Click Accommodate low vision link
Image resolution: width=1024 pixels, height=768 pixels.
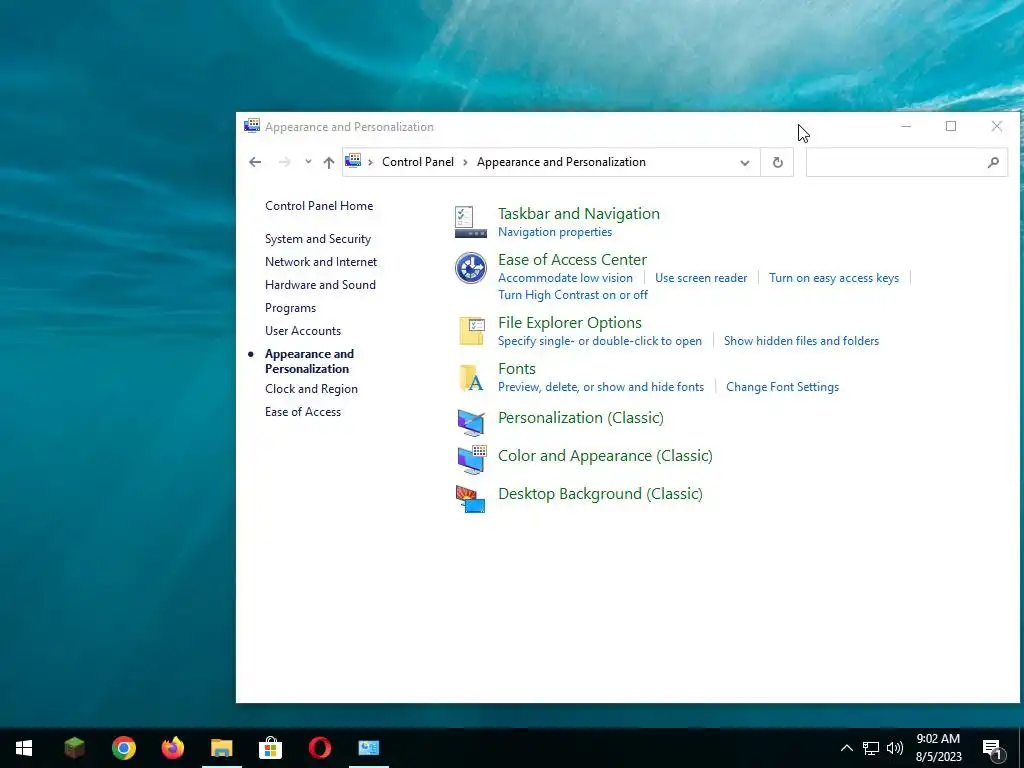point(566,278)
